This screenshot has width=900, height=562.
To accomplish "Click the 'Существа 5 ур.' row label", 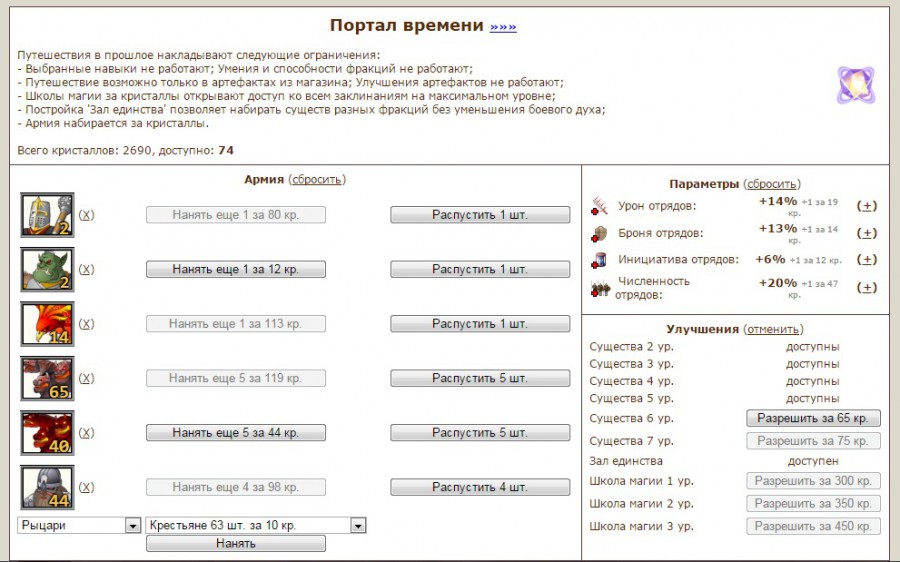I will [x=631, y=398].
